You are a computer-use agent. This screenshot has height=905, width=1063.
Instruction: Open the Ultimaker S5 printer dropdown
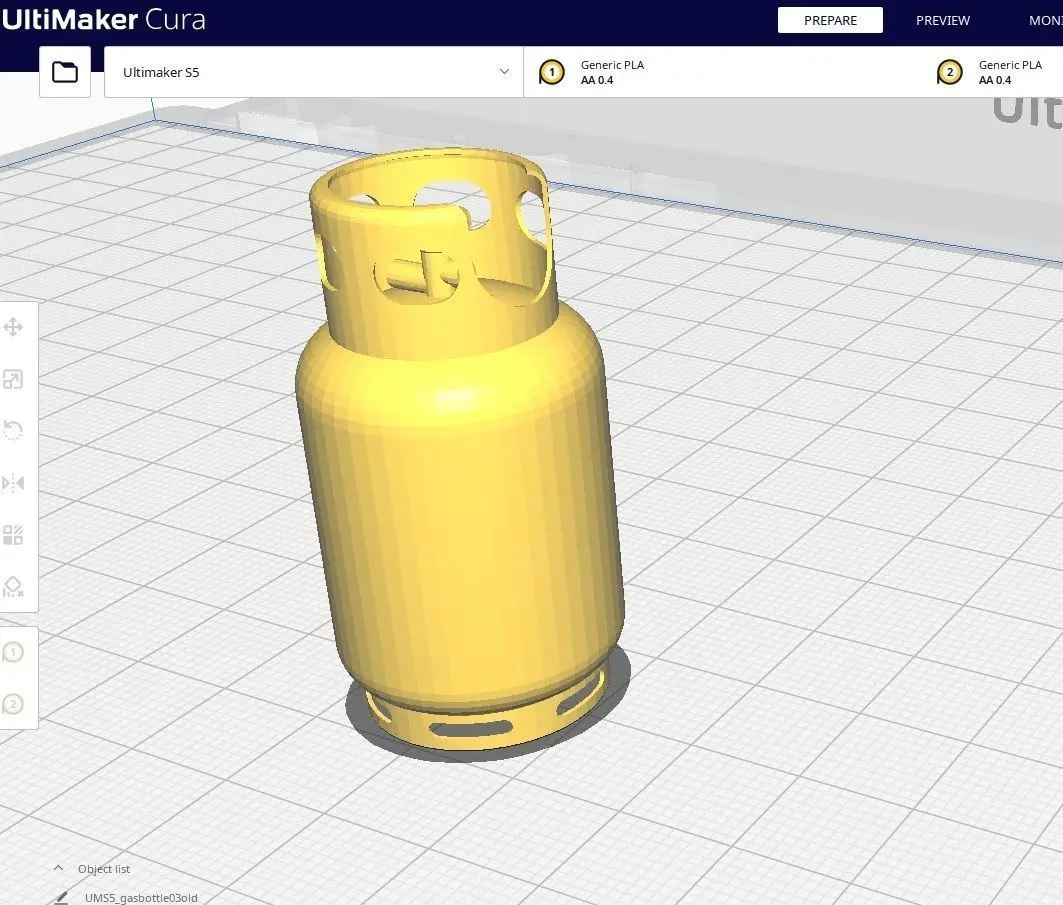click(x=313, y=72)
